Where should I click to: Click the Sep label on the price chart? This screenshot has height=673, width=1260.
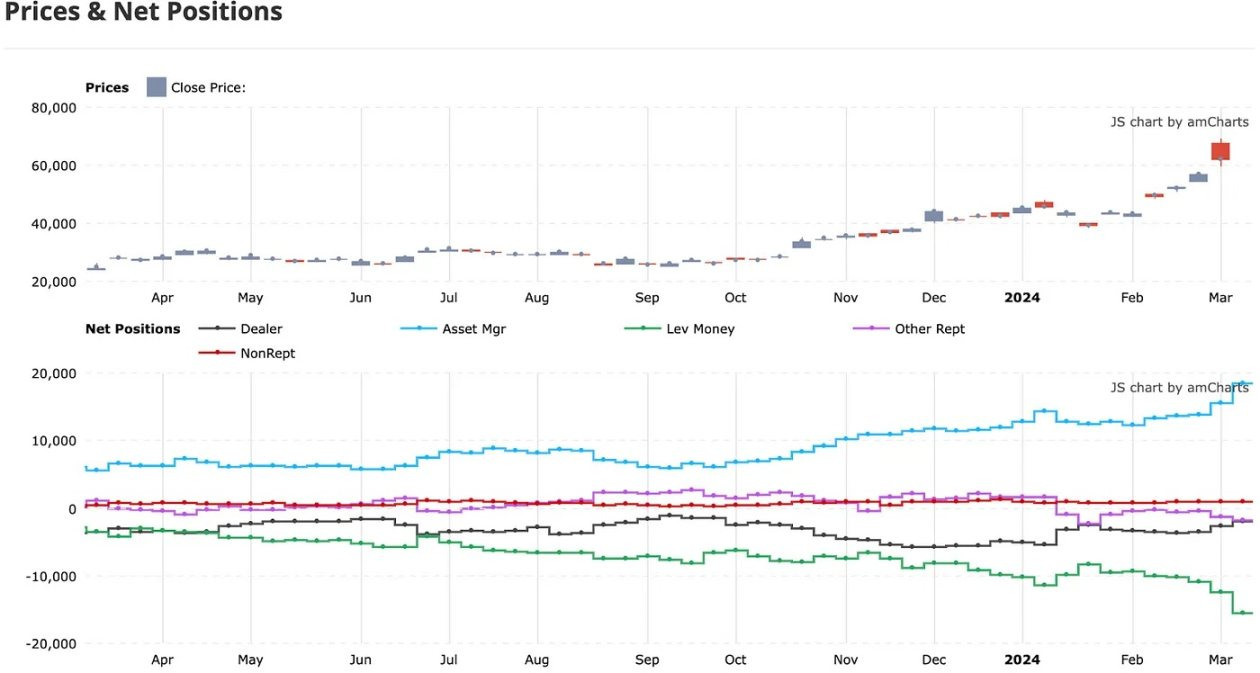647,297
